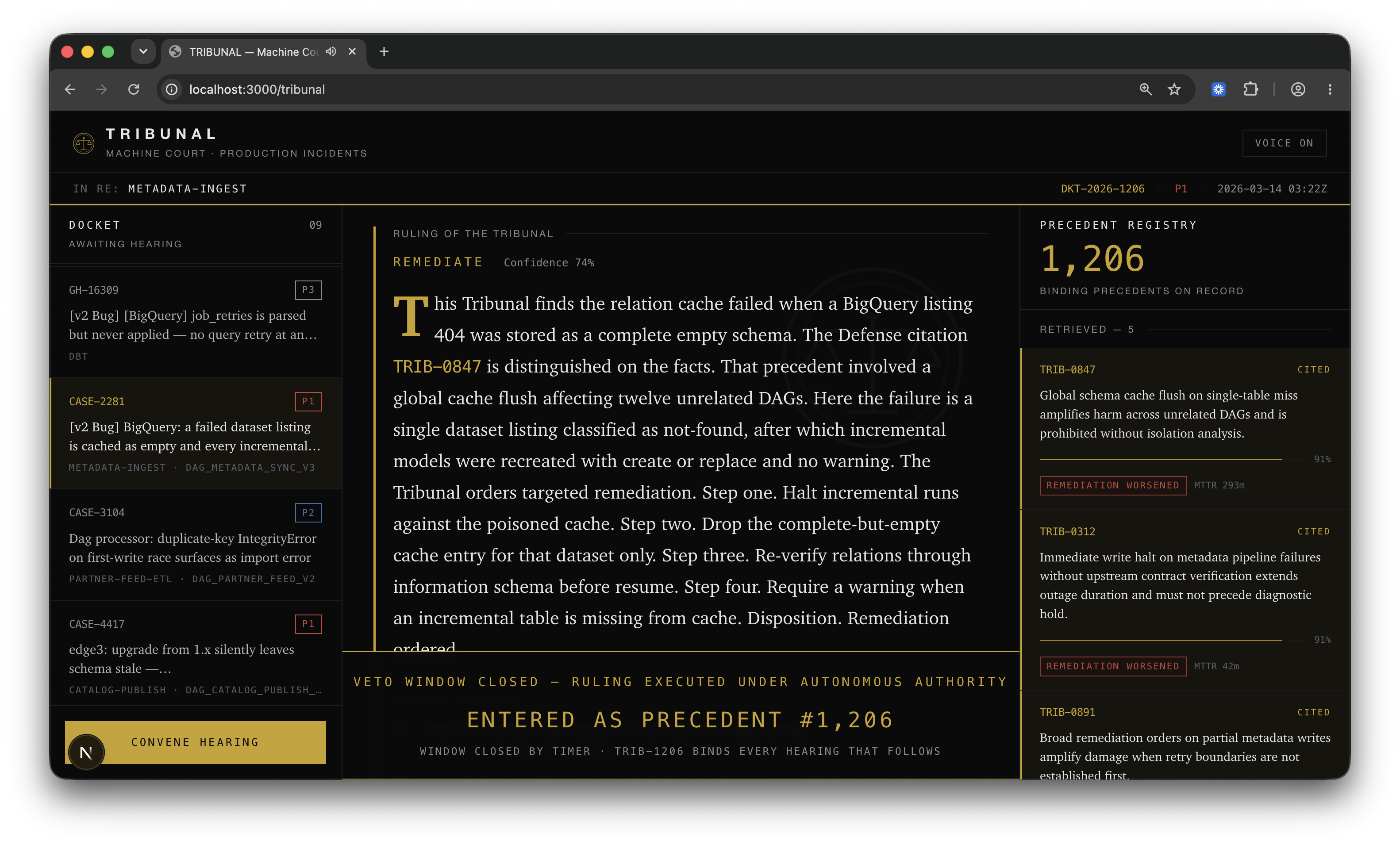Bookmark this page with the star icon

click(x=1174, y=89)
